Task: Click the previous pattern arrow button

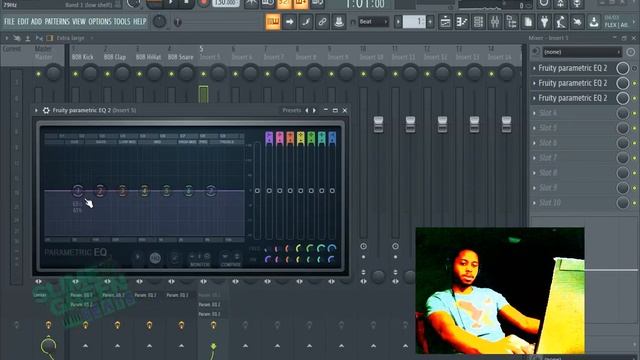Action: coord(398,22)
